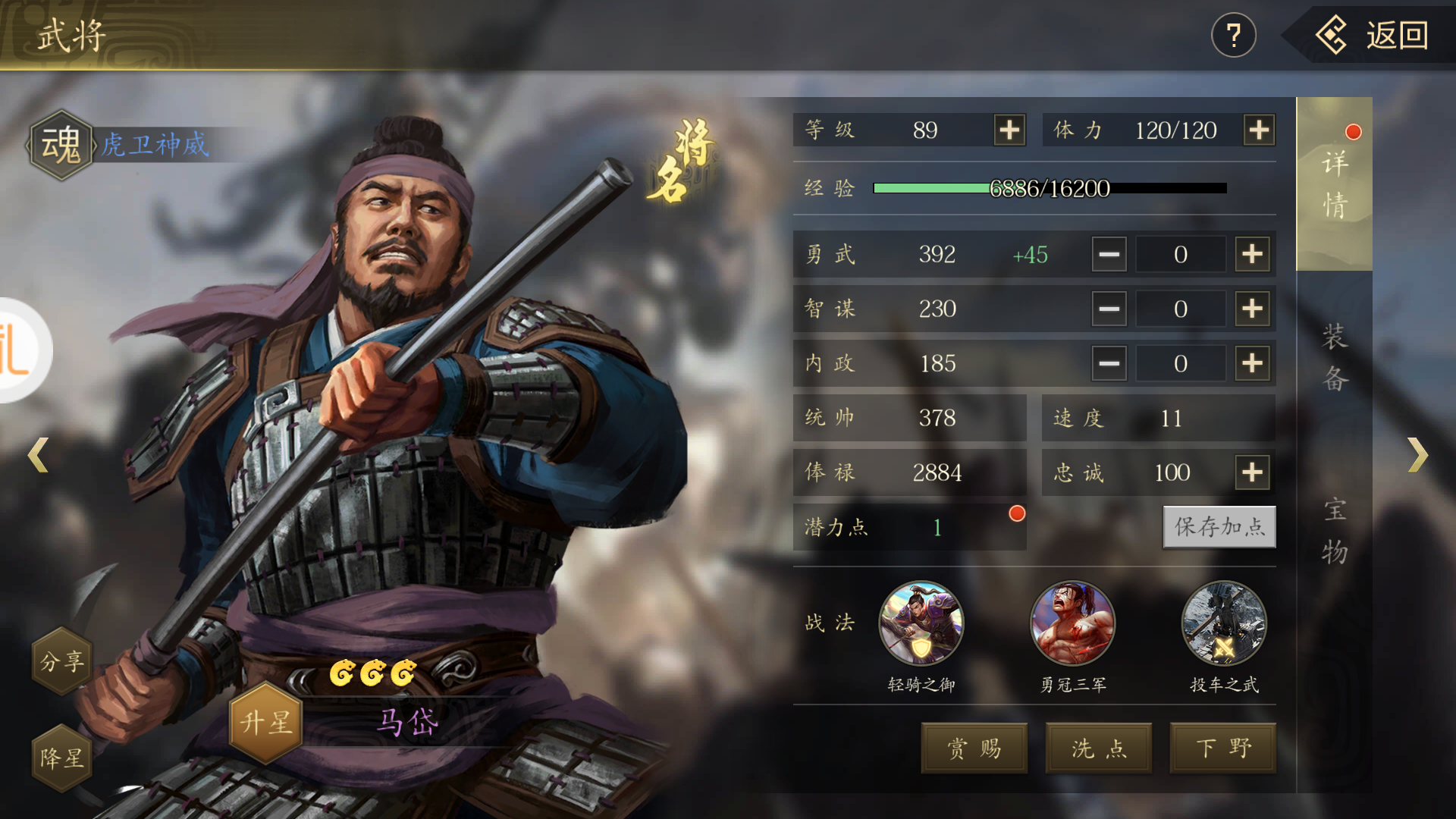The height and width of the screenshot is (819, 1456).
Task: Tap the 降星 star downgrade icon
Action: click(62, 758)
